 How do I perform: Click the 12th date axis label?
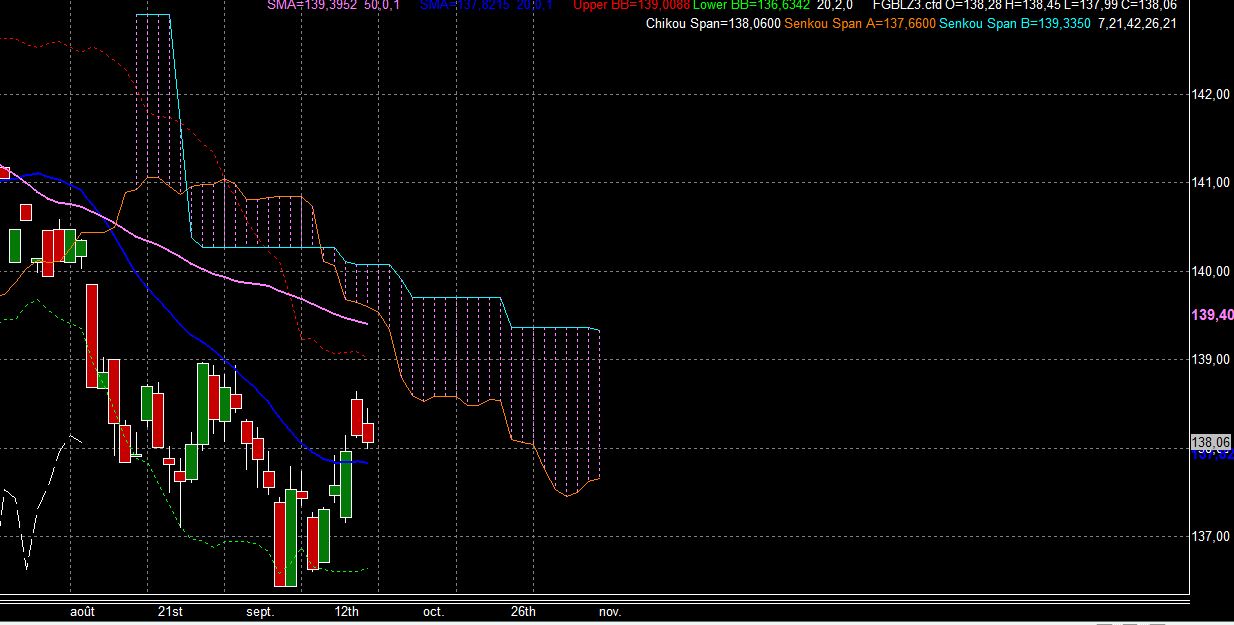346,611
